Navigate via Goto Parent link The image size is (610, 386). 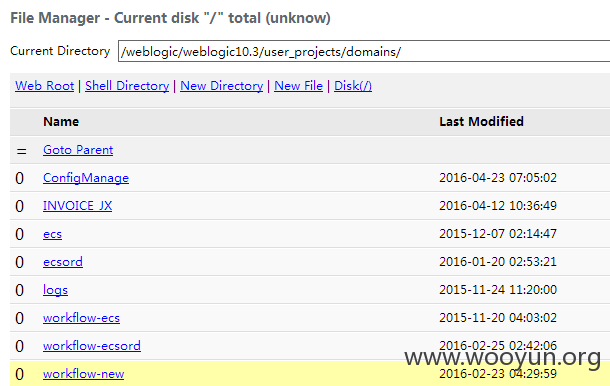coord(78,150)
